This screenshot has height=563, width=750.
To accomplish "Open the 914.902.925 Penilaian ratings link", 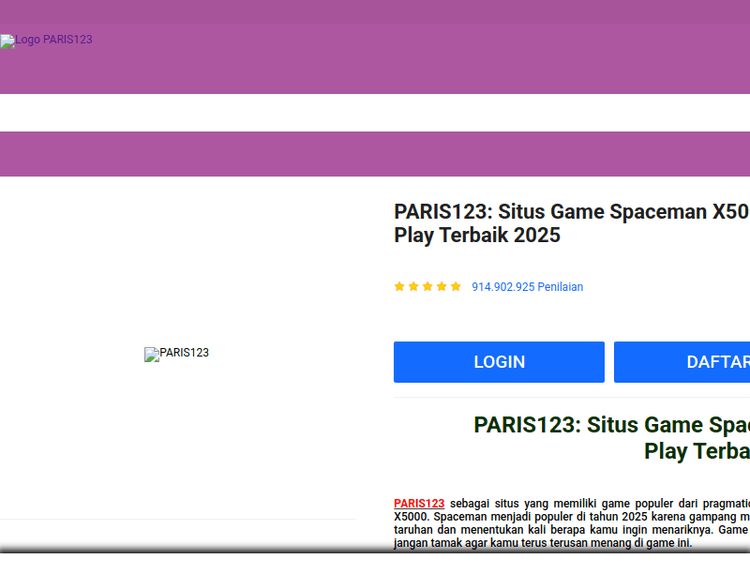I will pyautogui.click(x=527, y=287).
